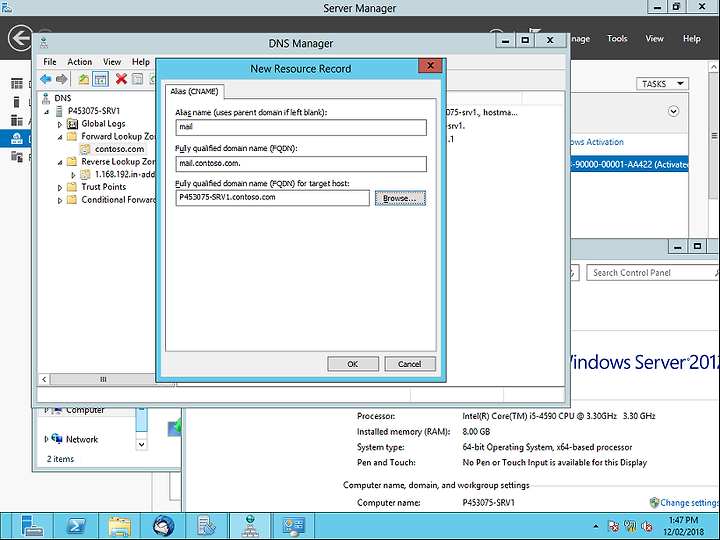Select Trust Points folder in DNS tree

103,187
